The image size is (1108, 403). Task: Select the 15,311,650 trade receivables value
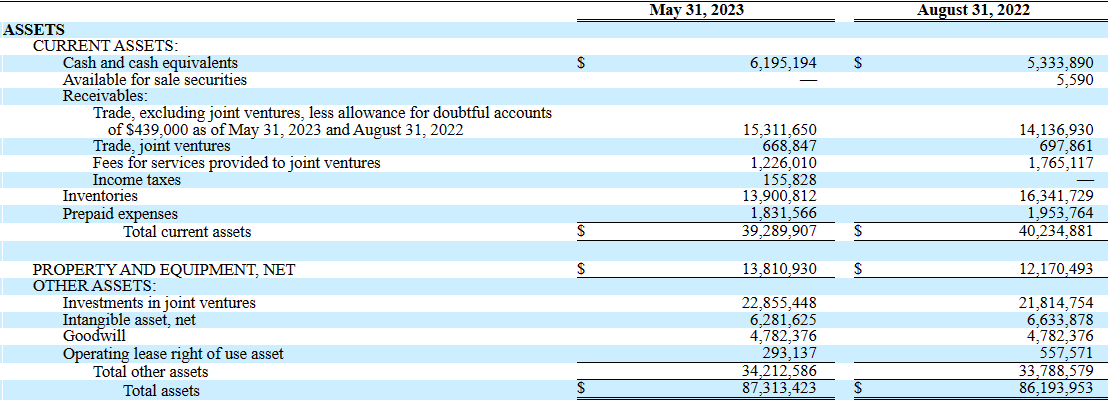[x=780, y=130]
